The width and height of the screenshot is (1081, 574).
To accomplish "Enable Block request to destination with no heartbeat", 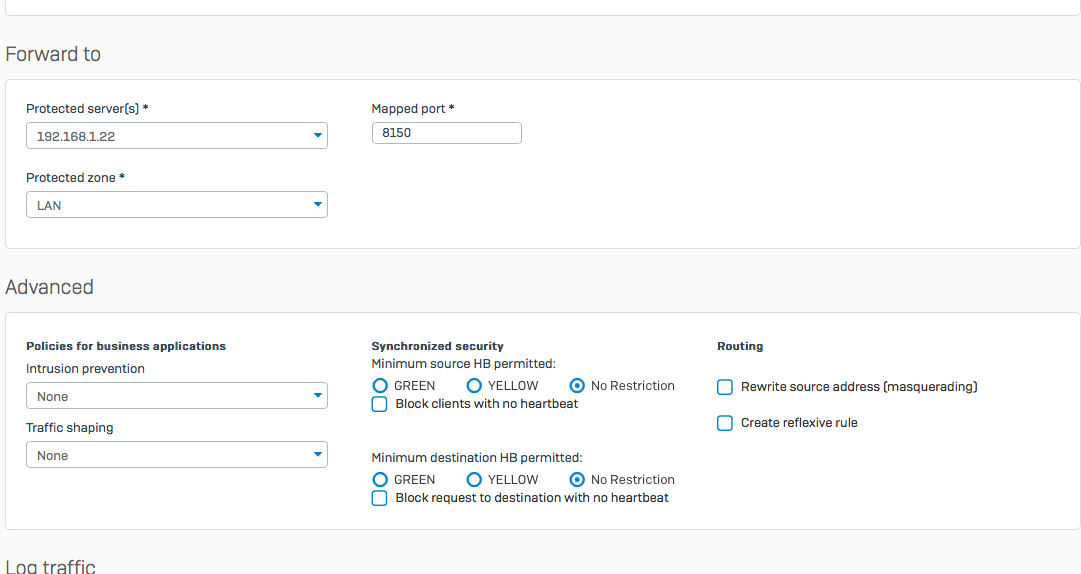I will coord(380,498).
